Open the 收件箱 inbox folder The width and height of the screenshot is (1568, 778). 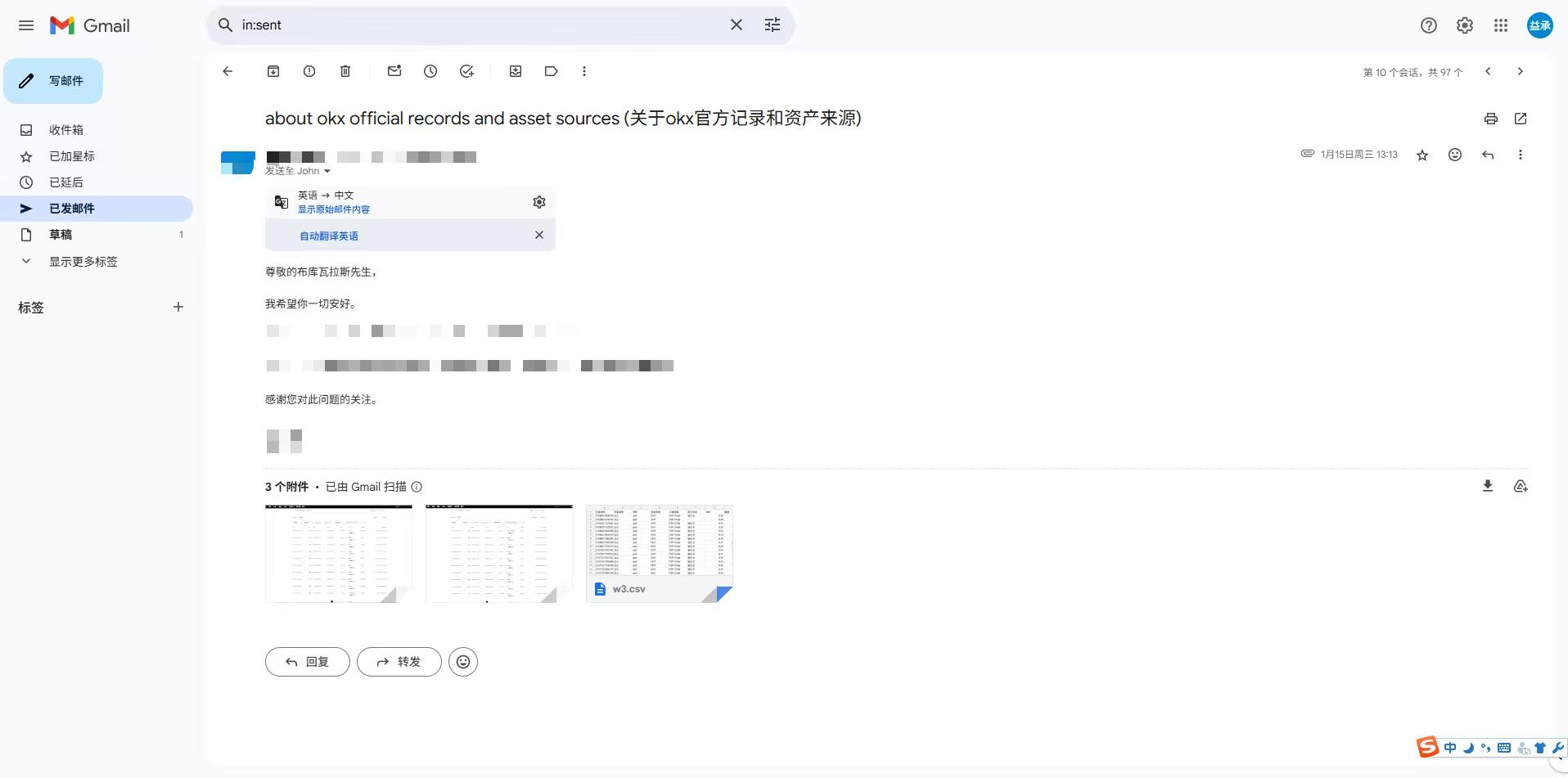click(x=65, y=130)
